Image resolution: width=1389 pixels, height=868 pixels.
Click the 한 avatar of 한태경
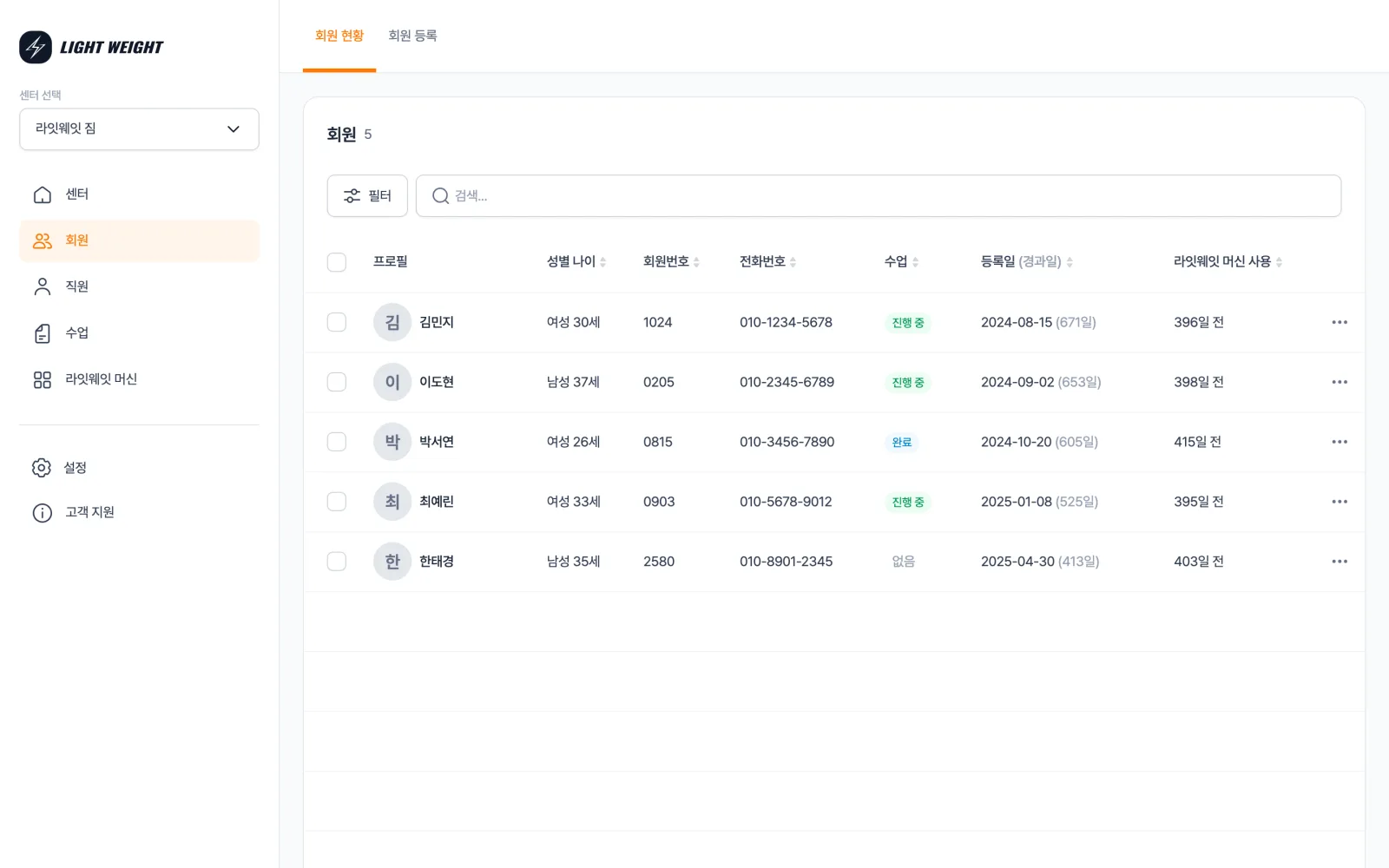click(392, 562)
